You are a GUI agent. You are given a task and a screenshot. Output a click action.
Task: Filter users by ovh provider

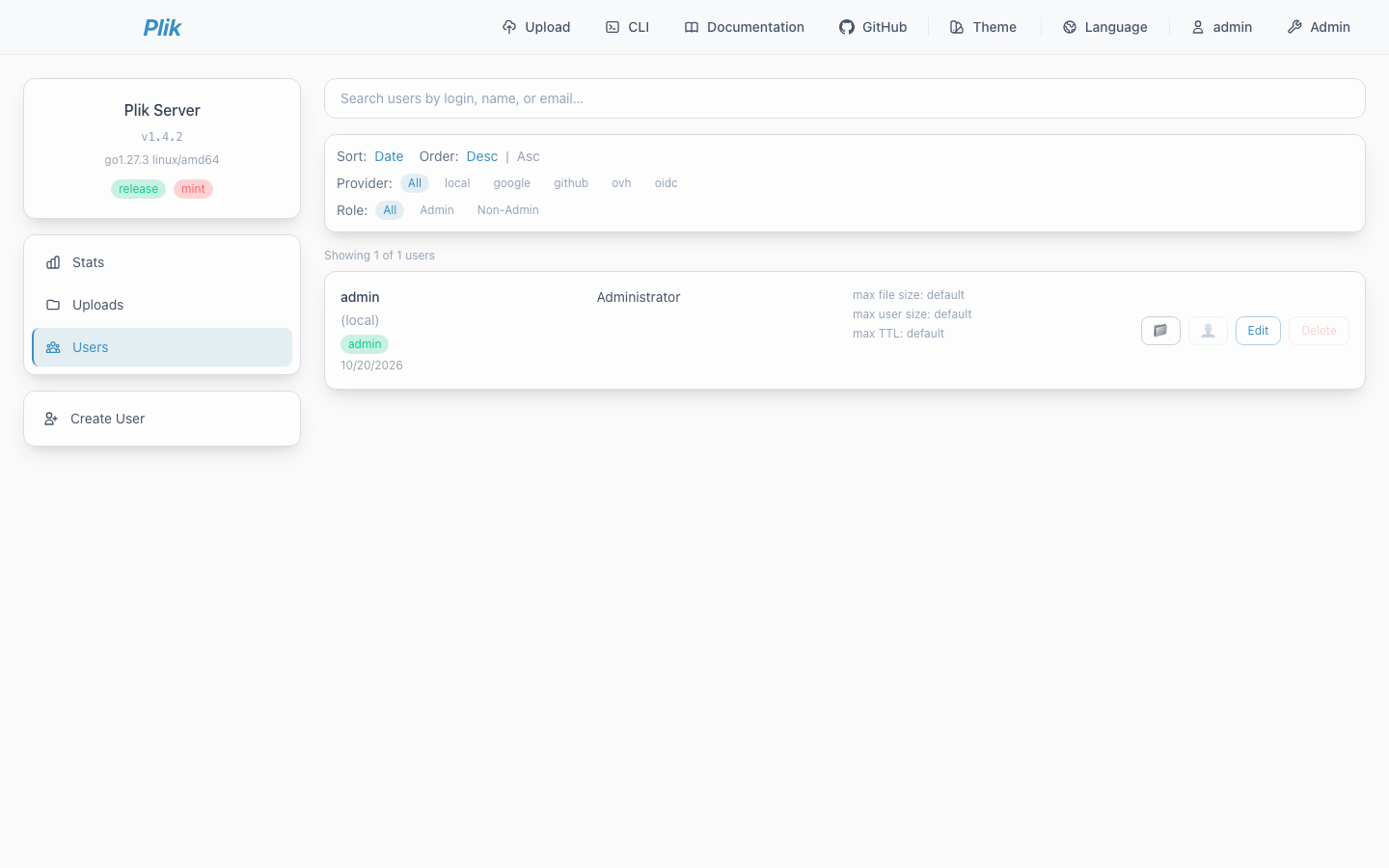[x=621, y=183]
